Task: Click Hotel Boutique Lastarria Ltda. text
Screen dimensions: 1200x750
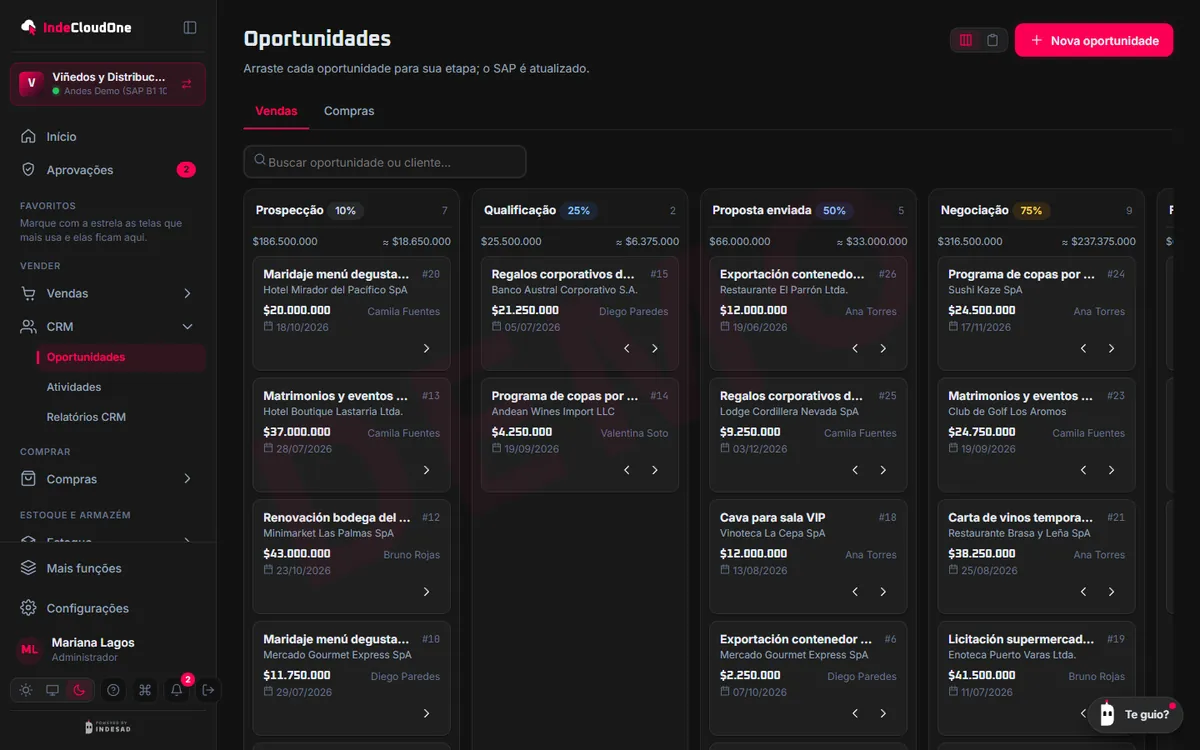Action: pyautogui.click(x=333, y=412)
